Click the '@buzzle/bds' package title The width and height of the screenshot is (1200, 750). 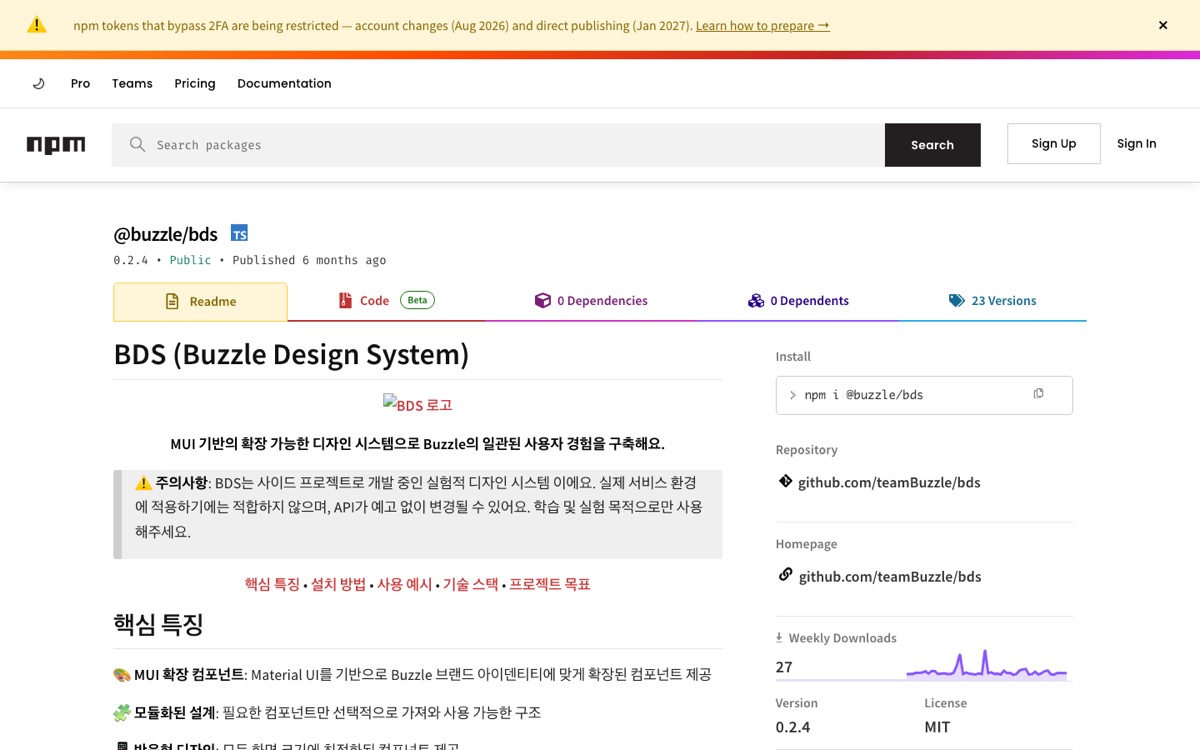point(165,234)
